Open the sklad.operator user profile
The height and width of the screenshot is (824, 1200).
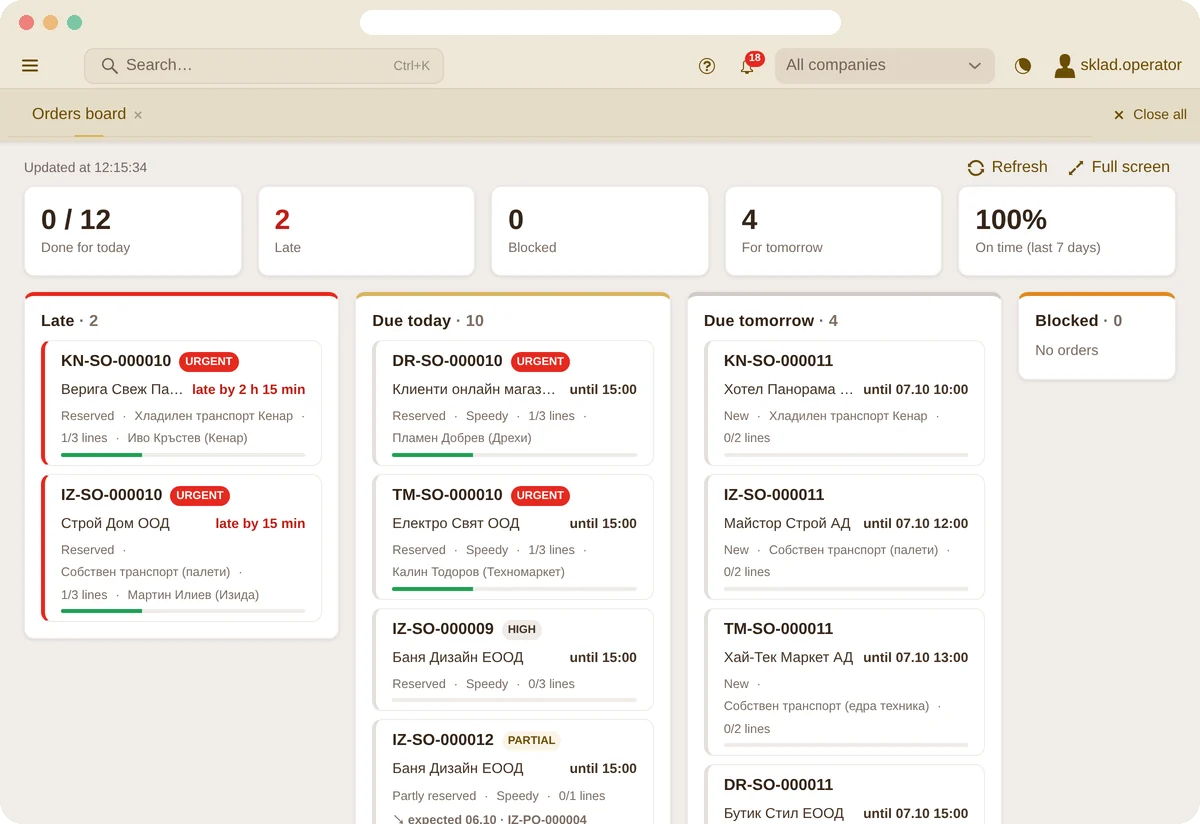point(1118,66)
